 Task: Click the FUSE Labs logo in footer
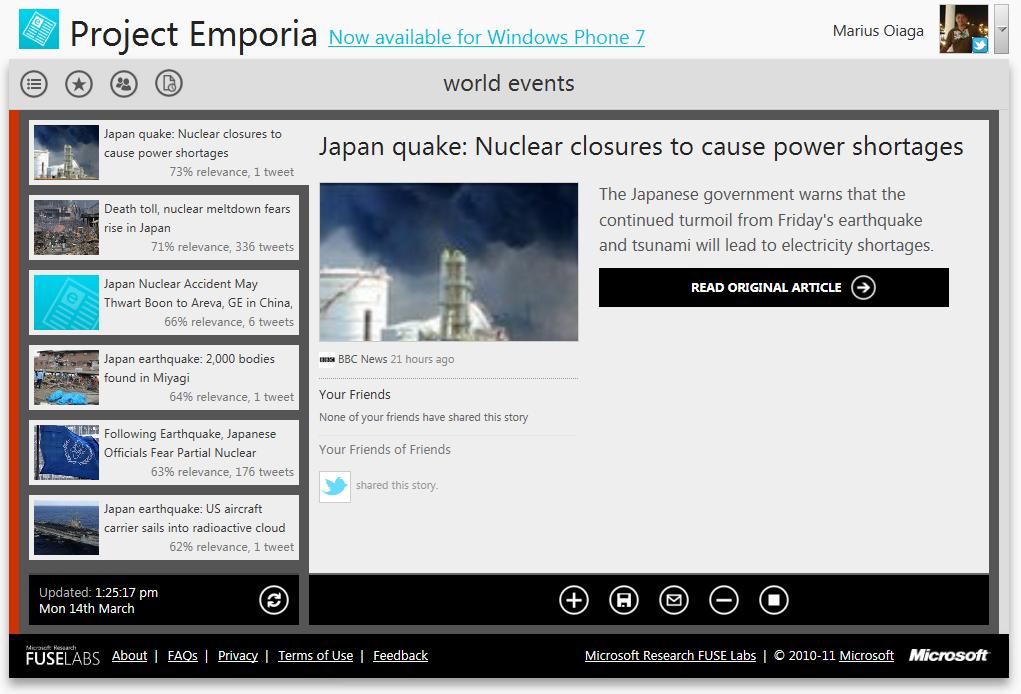click(x=63, y=656)
